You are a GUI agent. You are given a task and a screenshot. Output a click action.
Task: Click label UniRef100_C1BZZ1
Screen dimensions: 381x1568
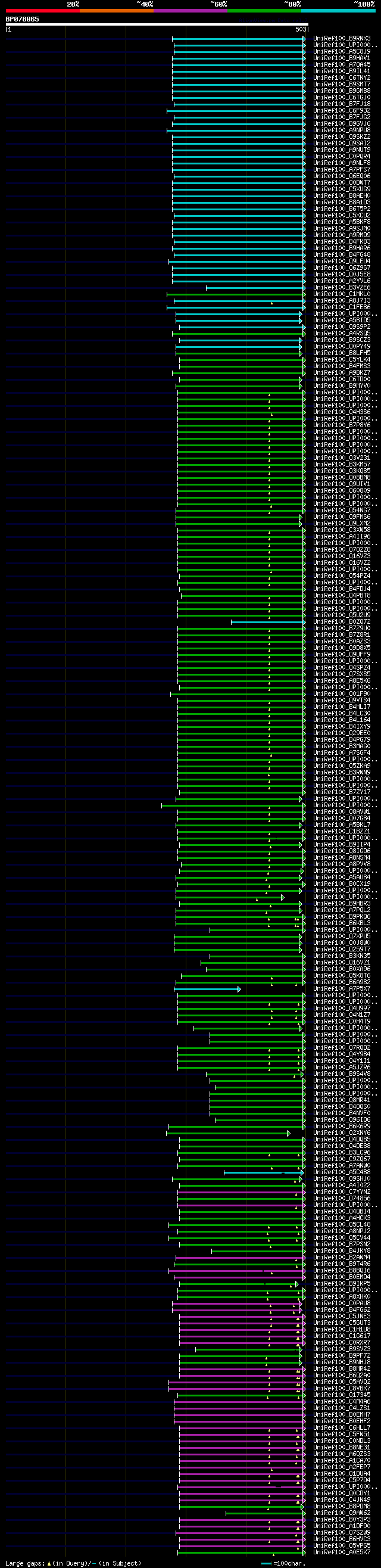point(342,832)
